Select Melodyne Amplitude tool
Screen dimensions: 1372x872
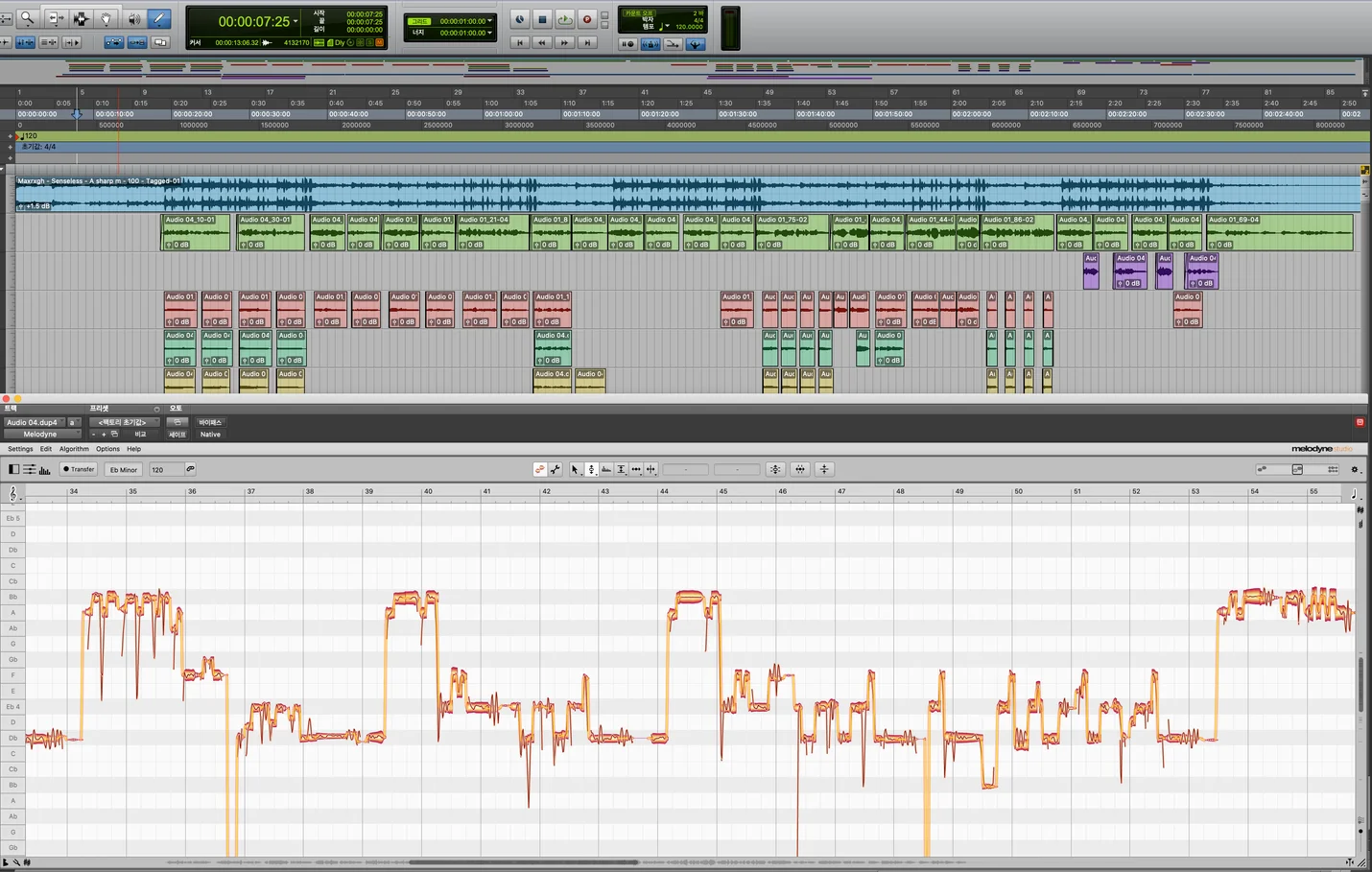coord(622,469)
